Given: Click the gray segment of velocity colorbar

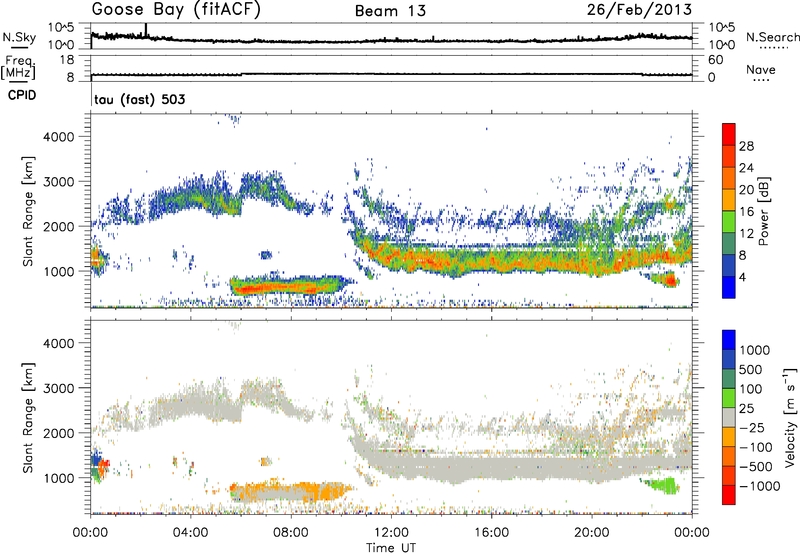Looking at the screenshot, I should pyautogui.click(x=729, y=418).
